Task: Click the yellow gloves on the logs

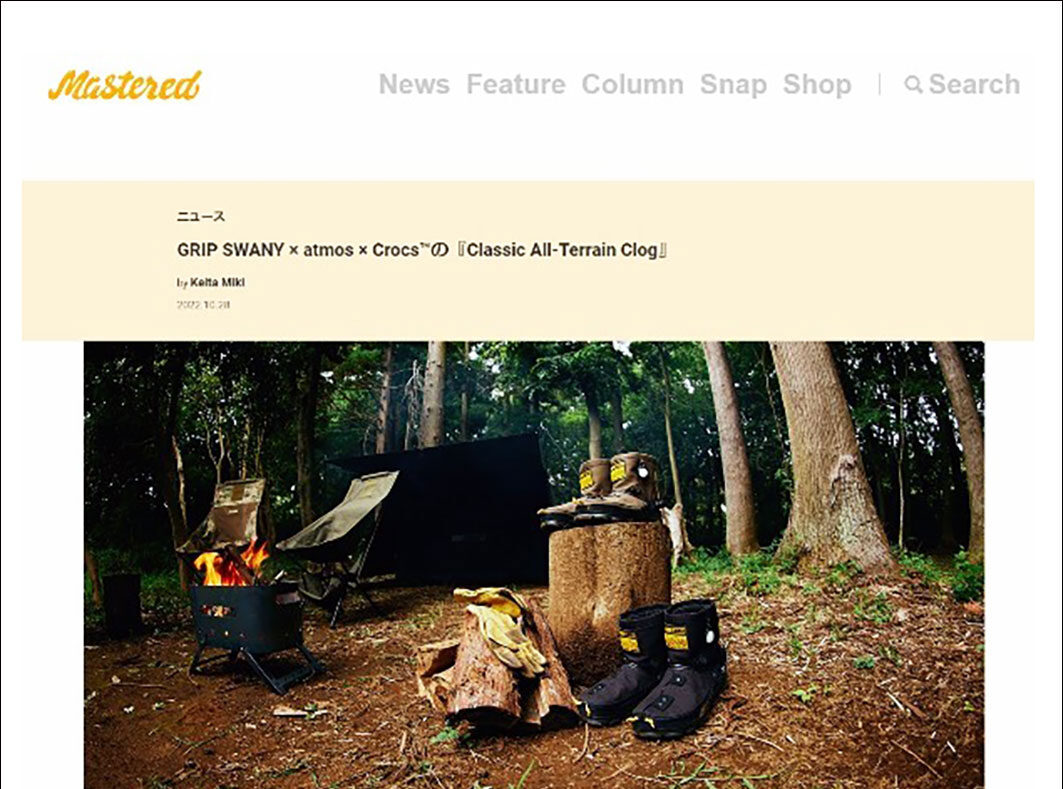Action: 502,627
